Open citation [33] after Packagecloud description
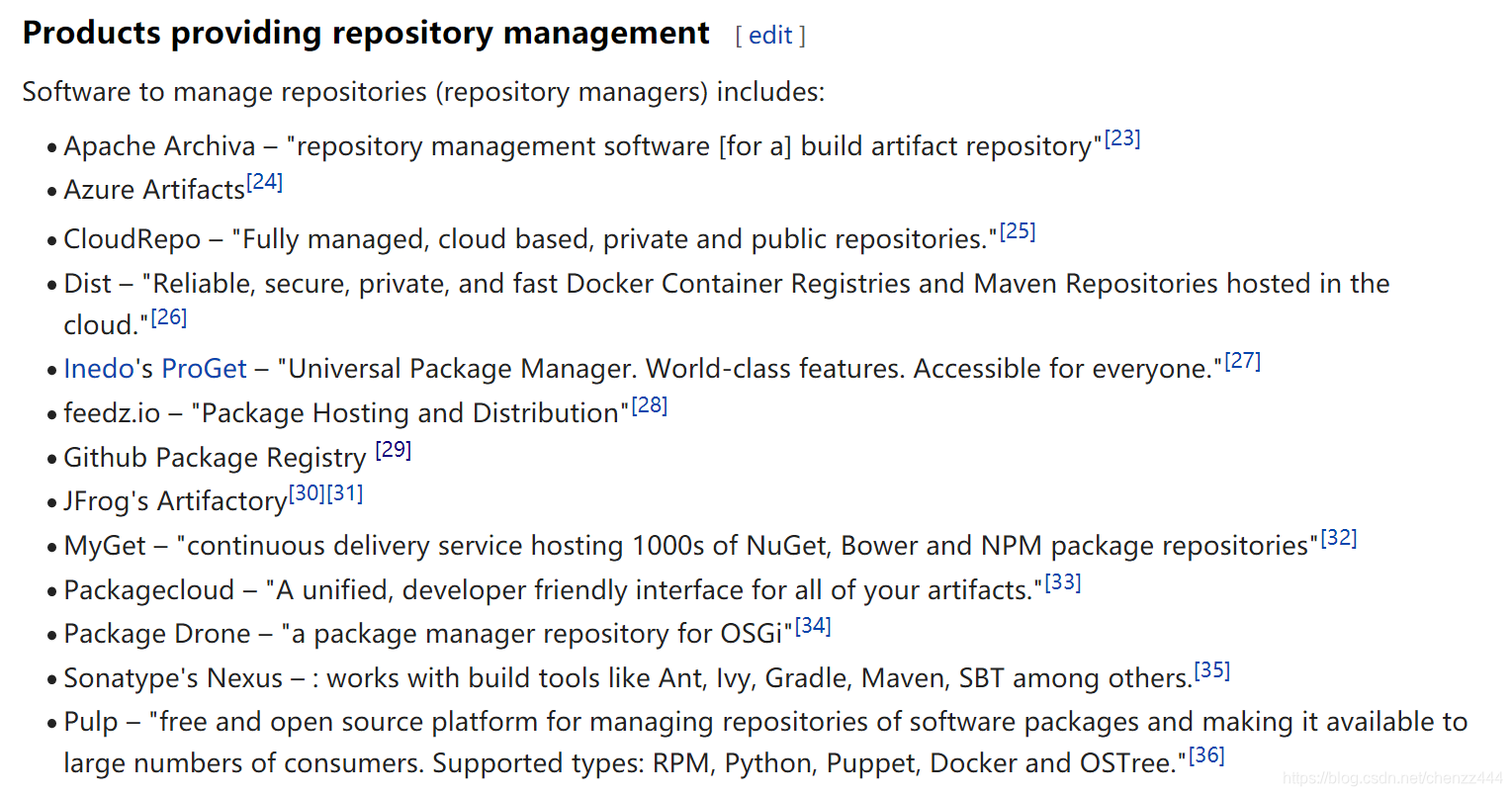Screen dimensions: 1512x796 [1063, 582]
